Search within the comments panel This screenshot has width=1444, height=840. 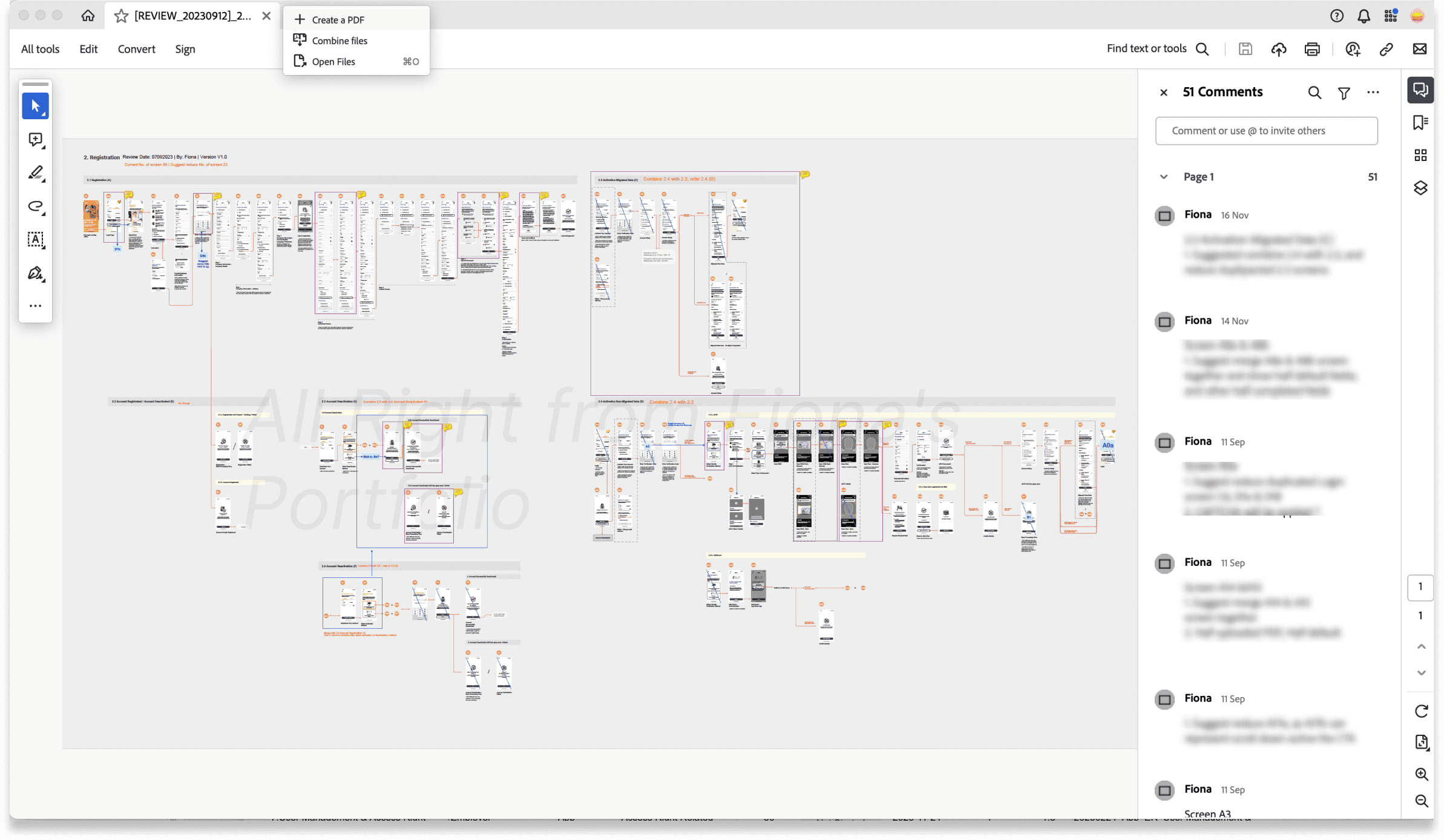pyautogui.click(x=1314, y=93)
